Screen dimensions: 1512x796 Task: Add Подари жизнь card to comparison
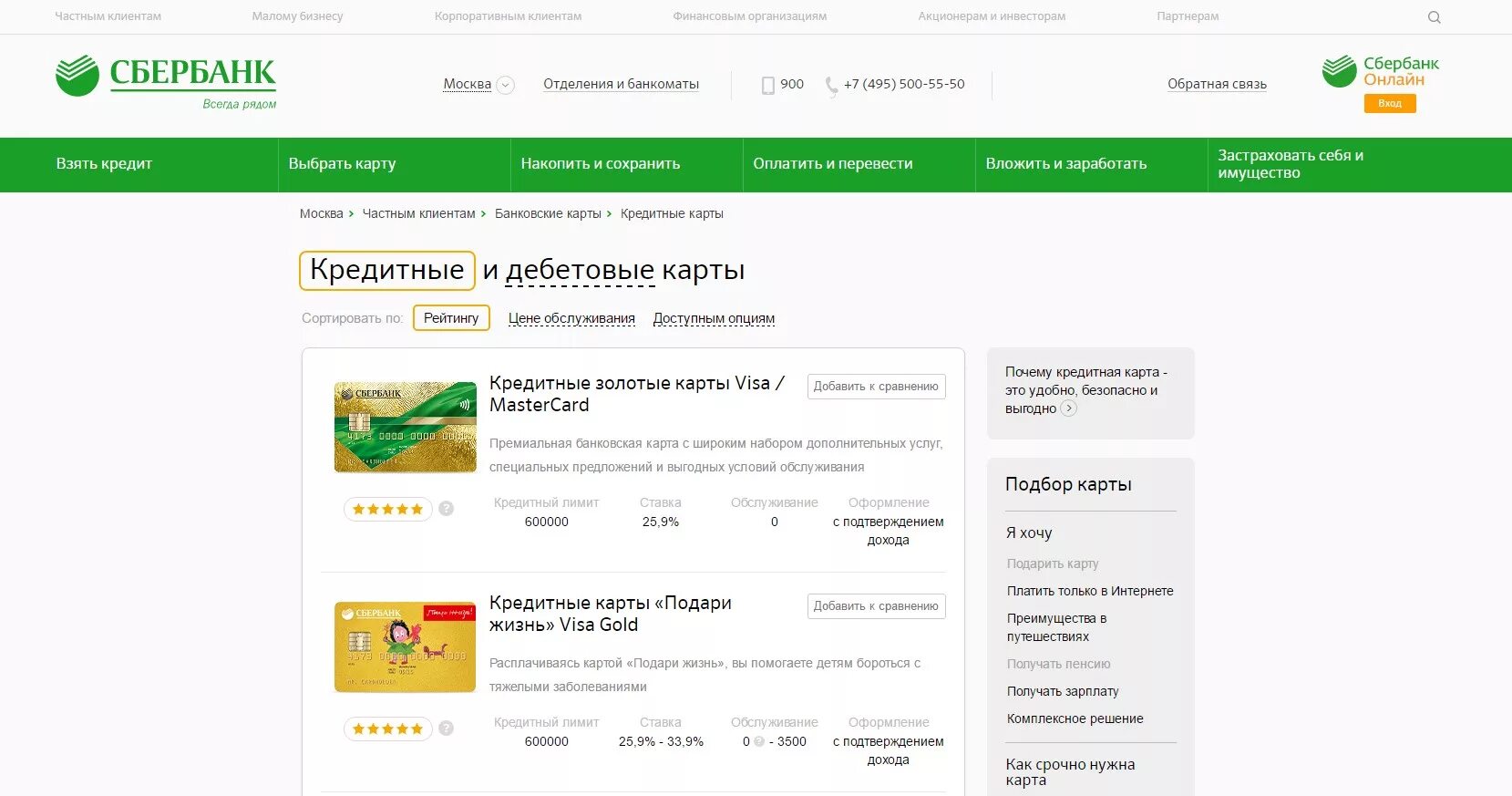coord(876,606)
